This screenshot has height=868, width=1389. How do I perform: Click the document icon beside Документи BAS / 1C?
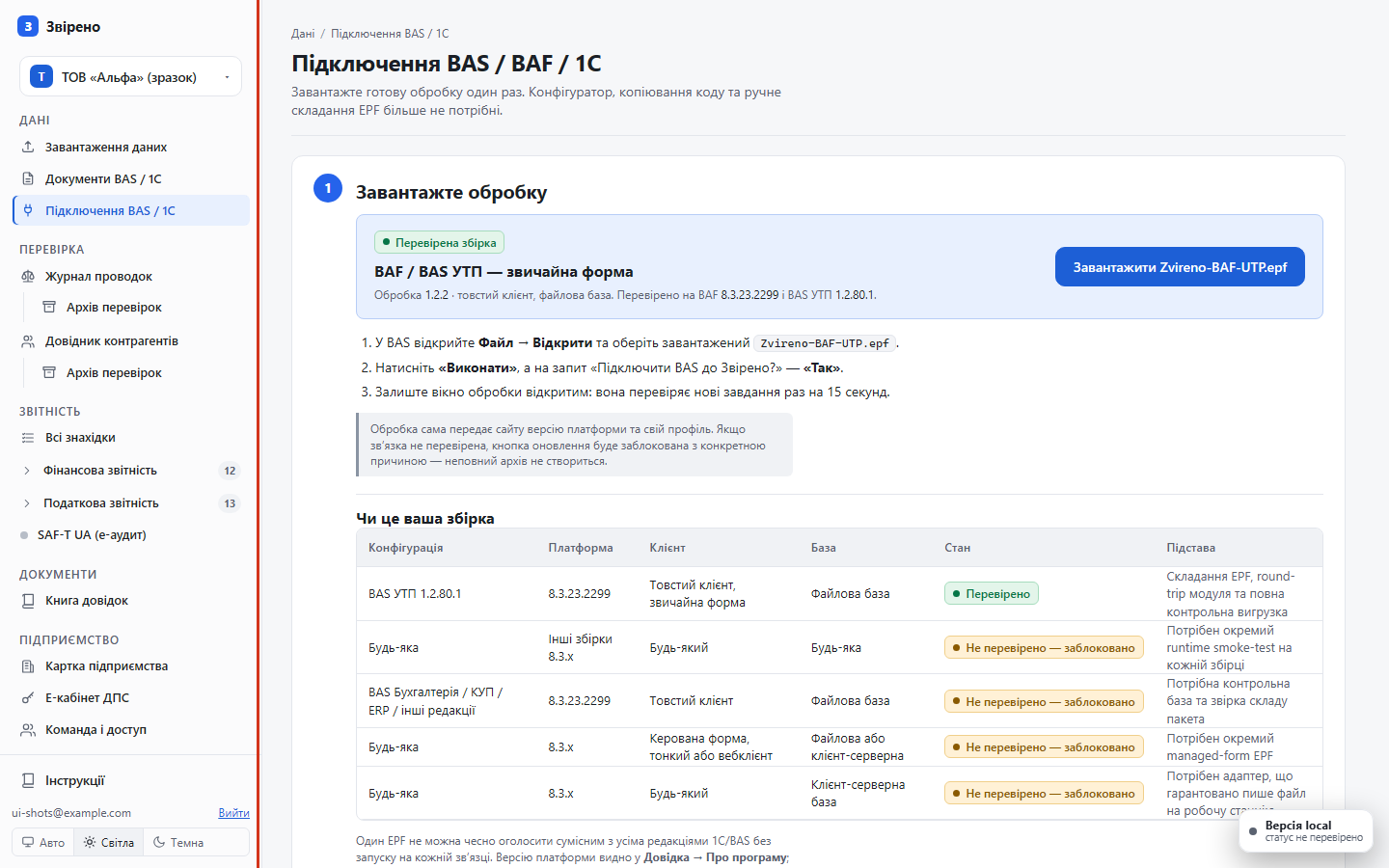[x=29, y=179]
